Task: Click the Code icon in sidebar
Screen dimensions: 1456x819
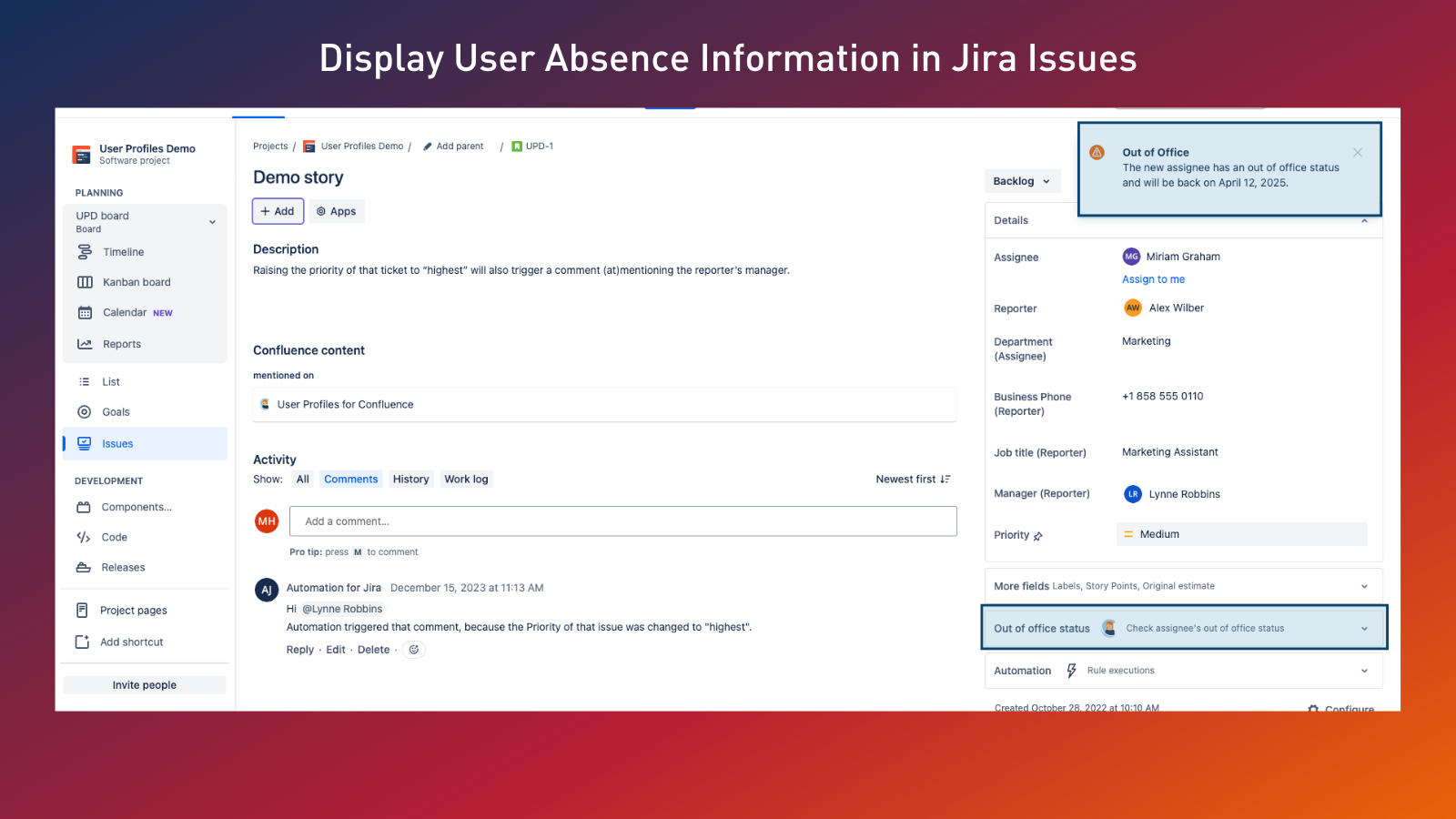Action: point(84,537)
